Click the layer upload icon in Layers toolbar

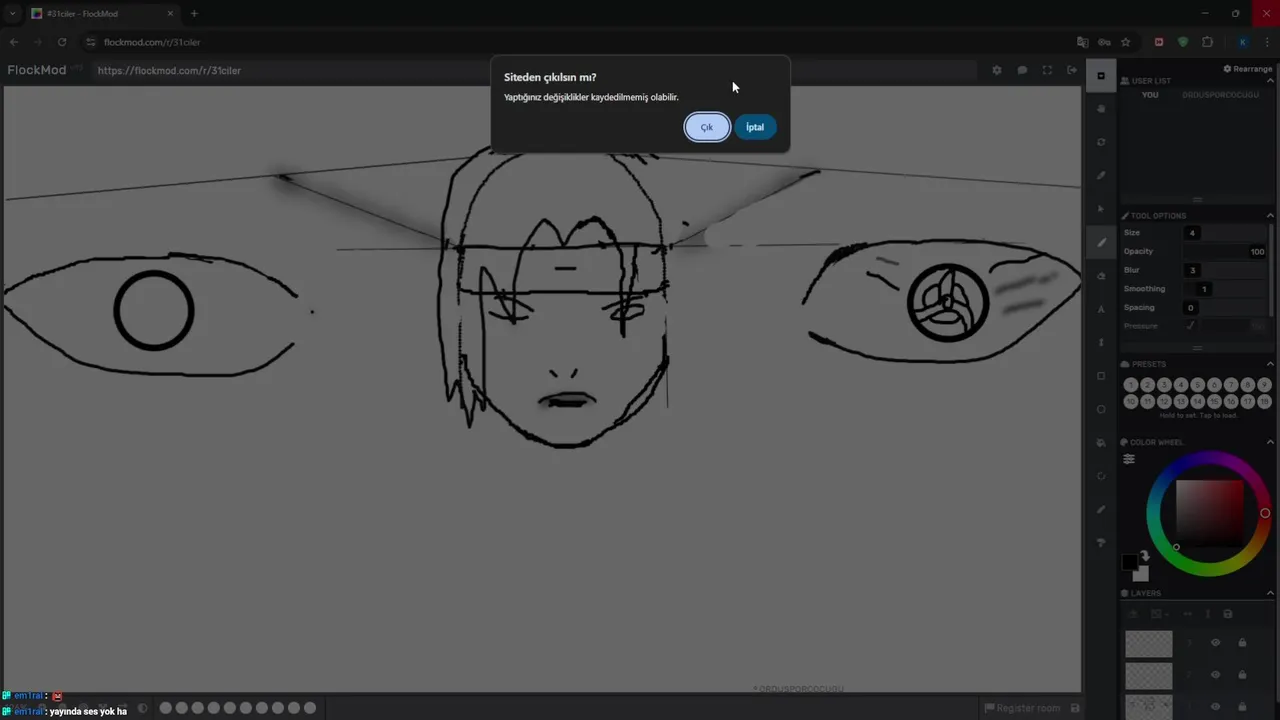click(1133, 613)
